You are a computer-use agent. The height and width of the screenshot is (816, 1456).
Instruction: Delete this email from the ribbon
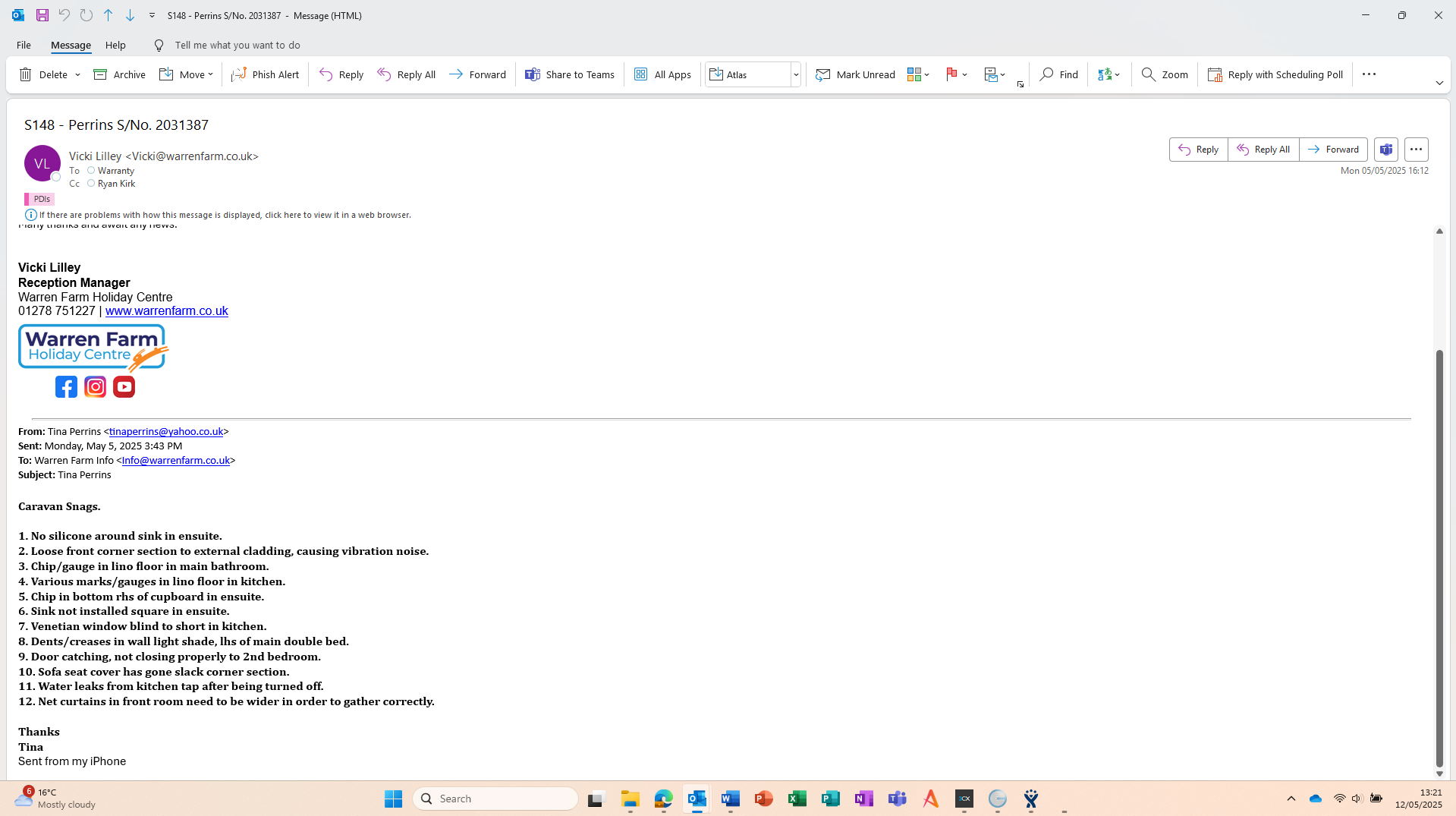coord(44,74)
